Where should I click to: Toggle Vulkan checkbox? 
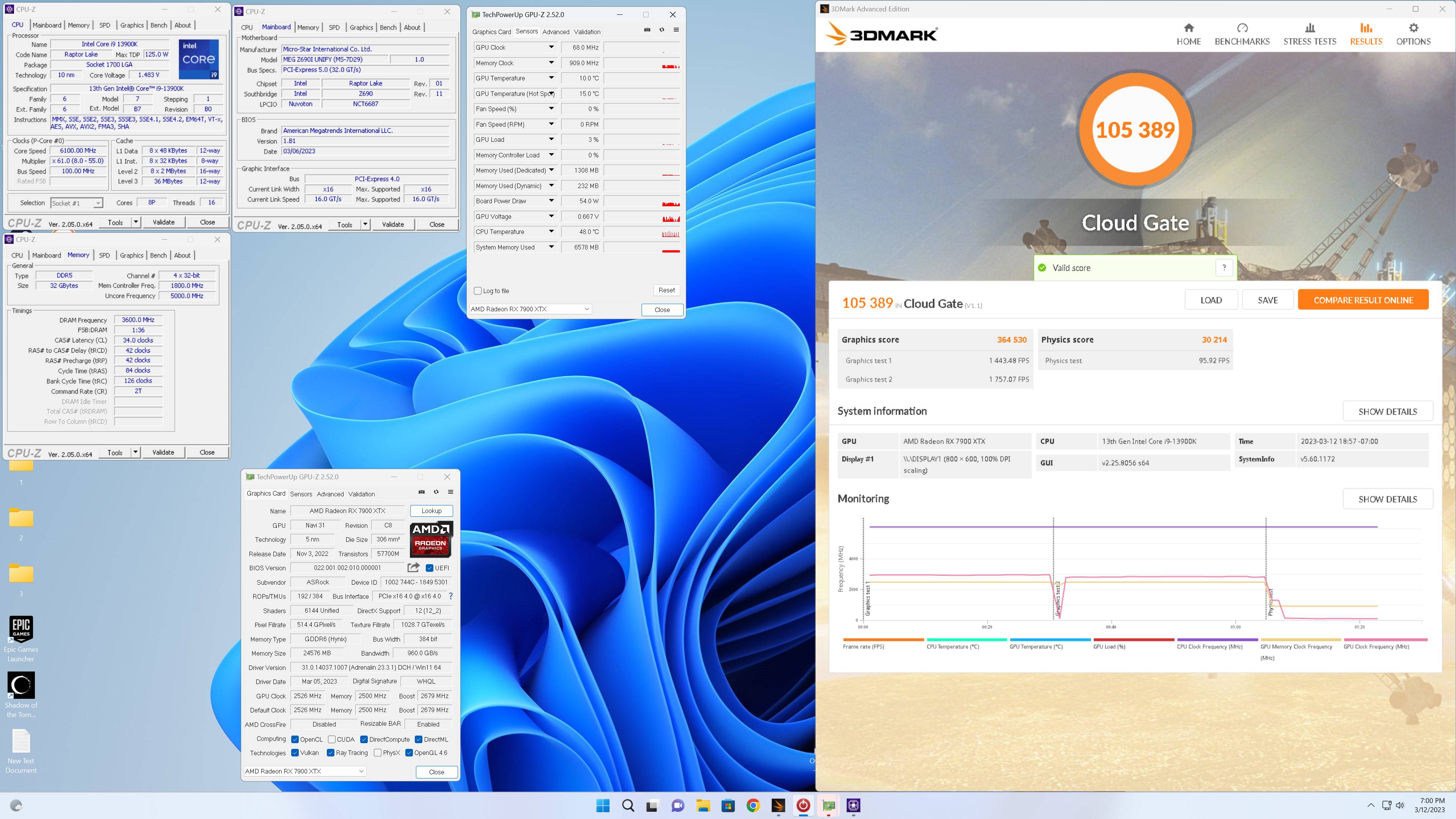click(295, 753)
